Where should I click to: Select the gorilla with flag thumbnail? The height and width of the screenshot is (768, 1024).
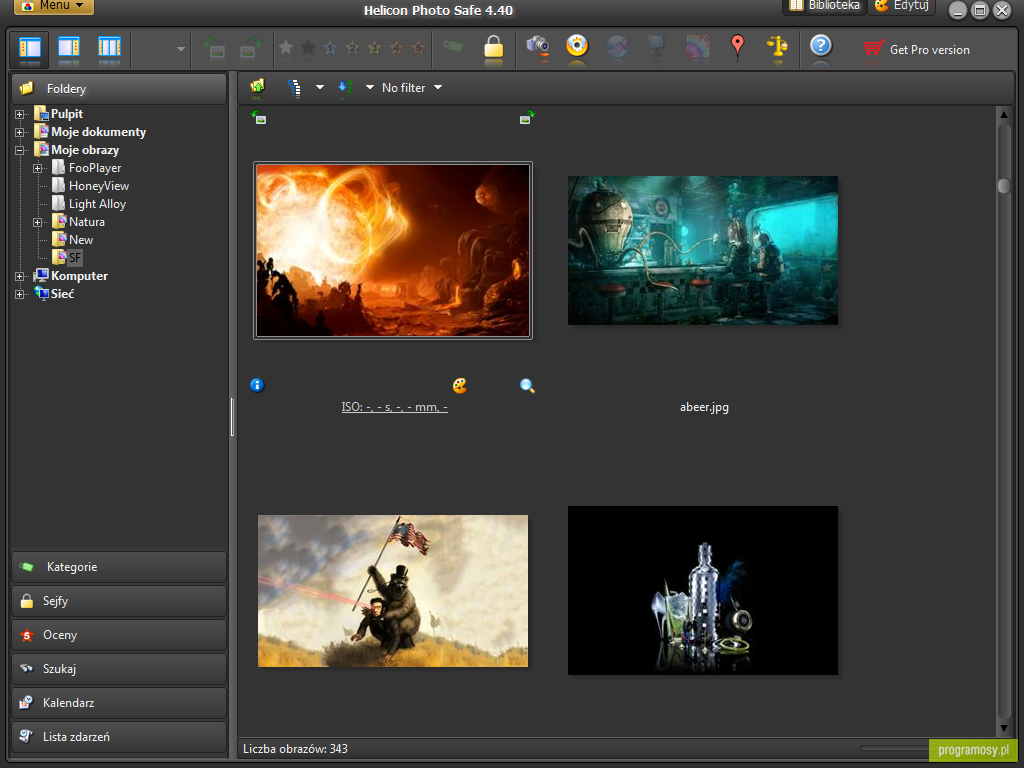point(393,591)
